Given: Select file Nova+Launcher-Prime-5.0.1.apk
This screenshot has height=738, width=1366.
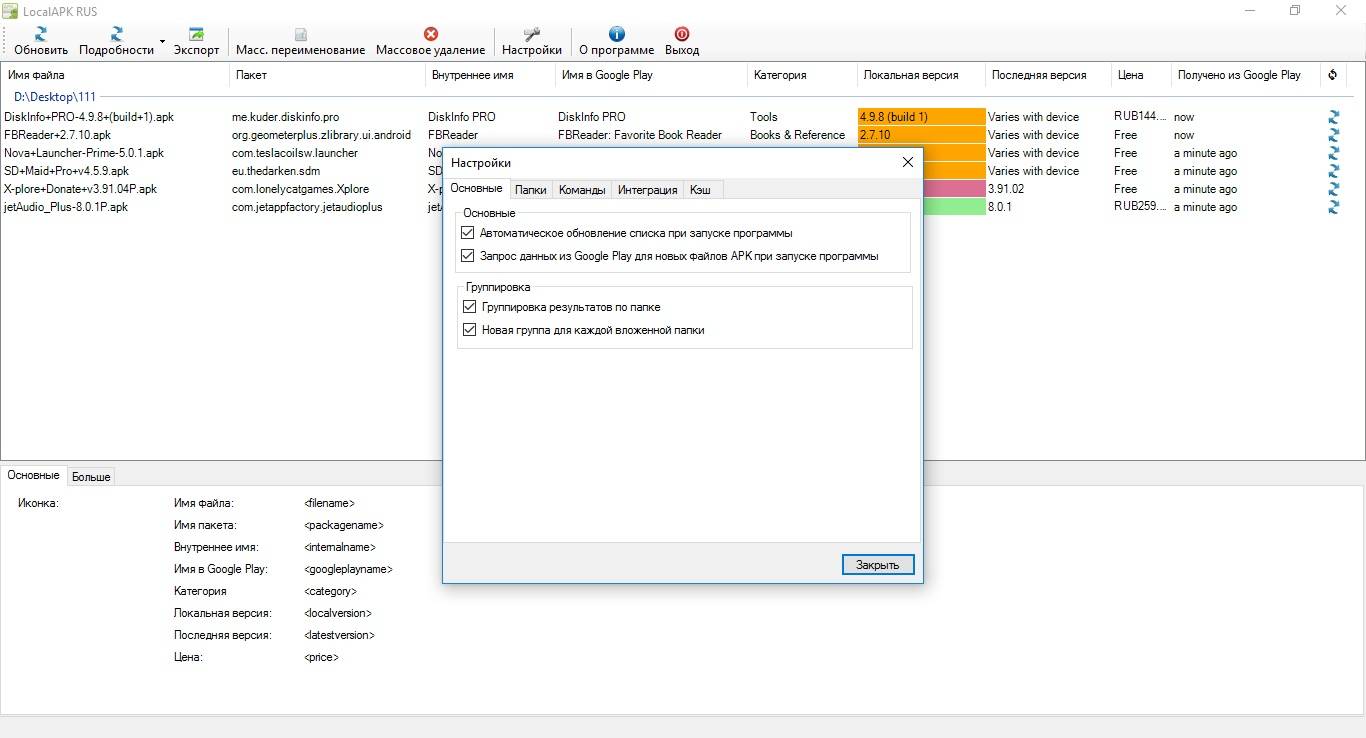Looking at the screenshot, I should point(84,153).
